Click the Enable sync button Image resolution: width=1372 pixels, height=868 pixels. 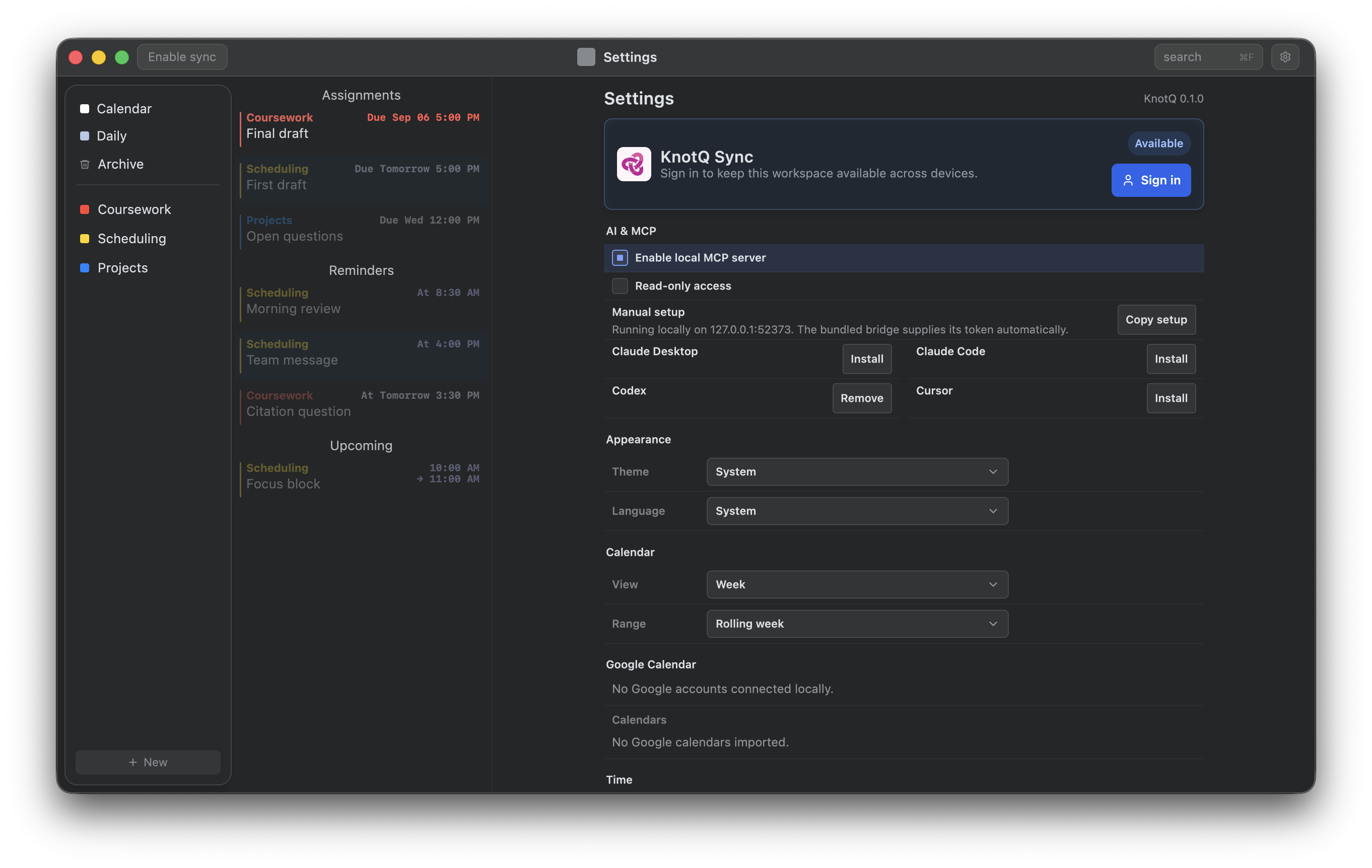click(x=182, y=57)
